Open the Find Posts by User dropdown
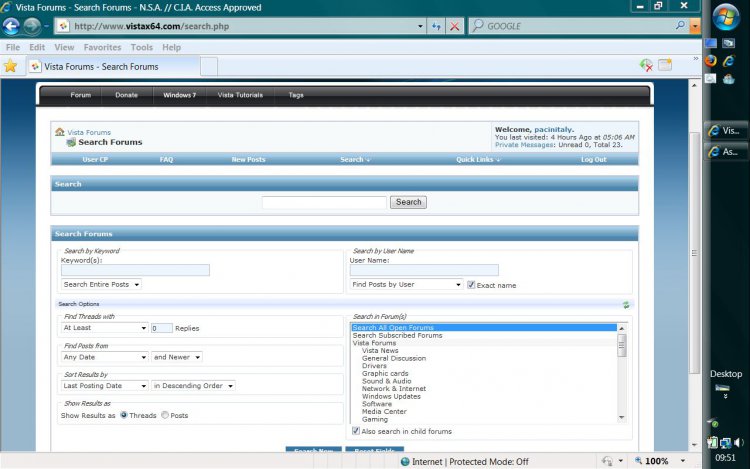The height and width of the screenshot is (469, 750). [407, 284]
